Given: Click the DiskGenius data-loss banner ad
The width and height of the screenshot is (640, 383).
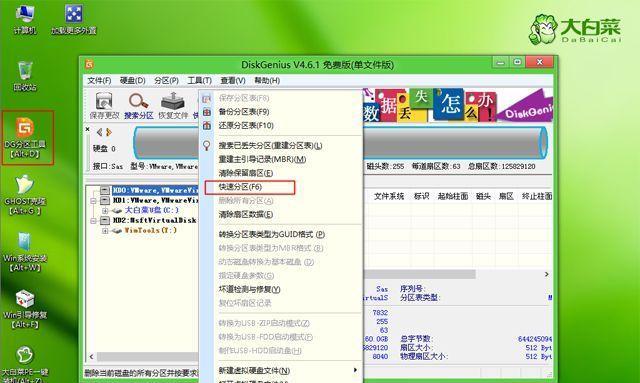Looking at the screenshot, I should coord(457,105).
